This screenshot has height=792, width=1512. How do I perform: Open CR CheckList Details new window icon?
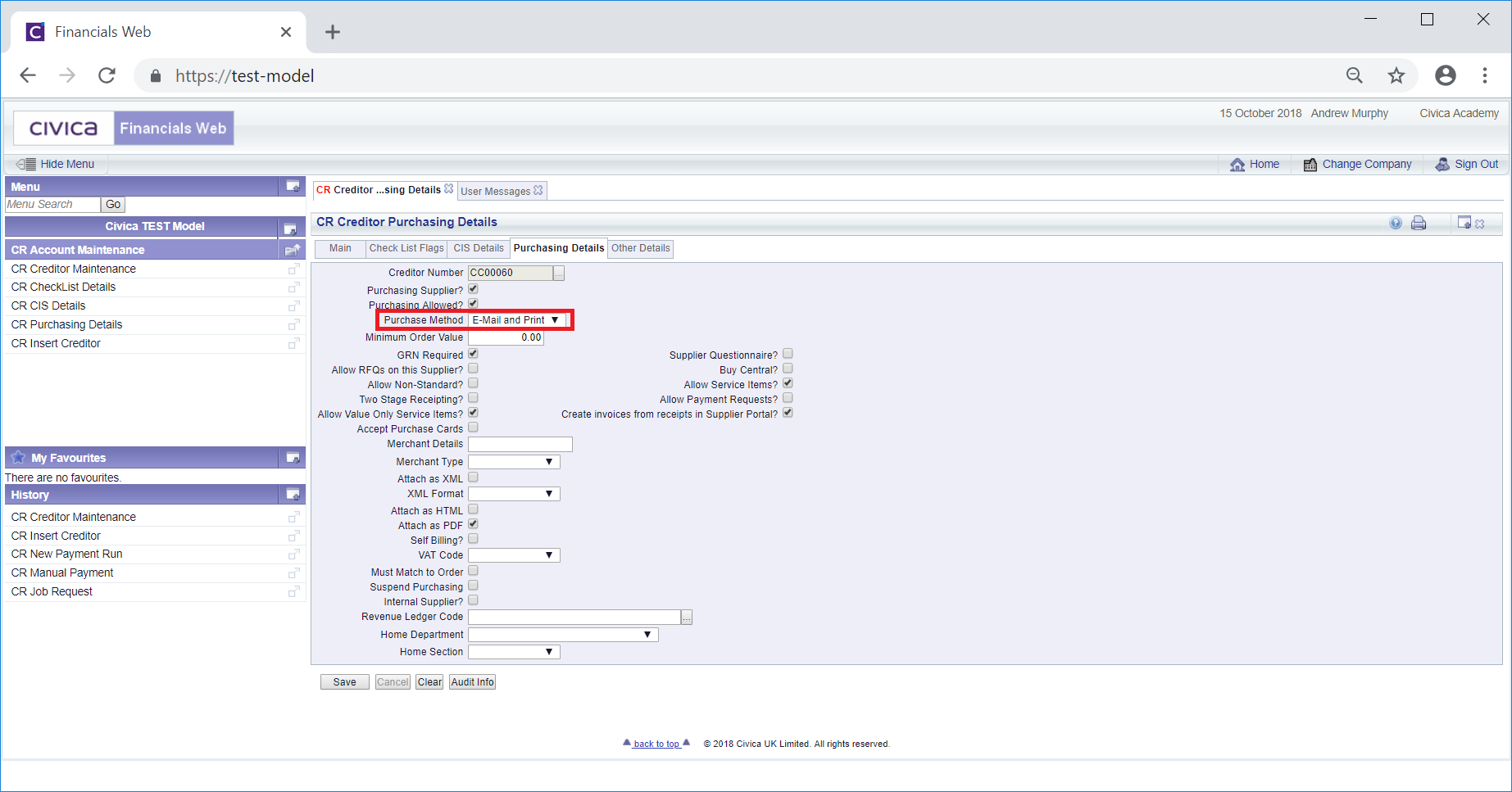(x=293, y=287)
